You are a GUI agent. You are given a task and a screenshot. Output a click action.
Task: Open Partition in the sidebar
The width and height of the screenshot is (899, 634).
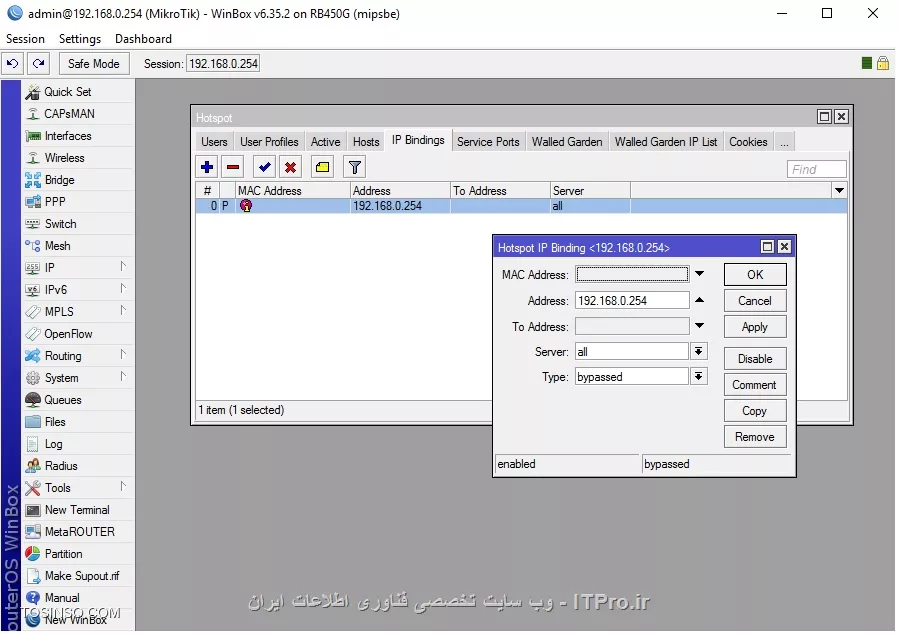(77, 554)
